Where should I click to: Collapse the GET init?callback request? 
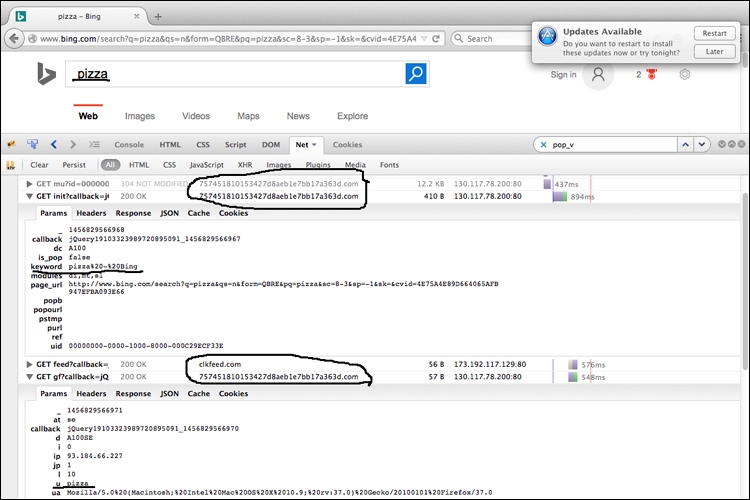[x=29, y=196]
